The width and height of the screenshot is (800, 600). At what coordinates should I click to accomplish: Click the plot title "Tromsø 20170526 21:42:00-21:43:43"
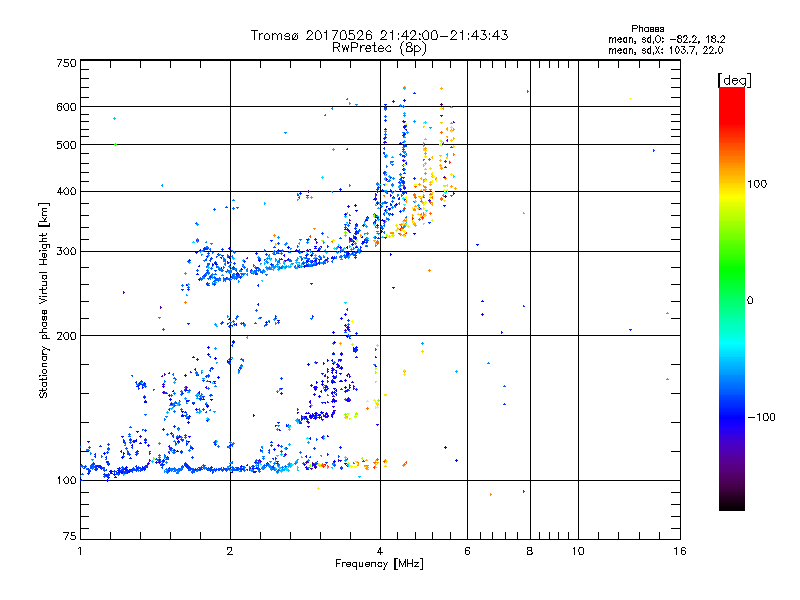379,35
